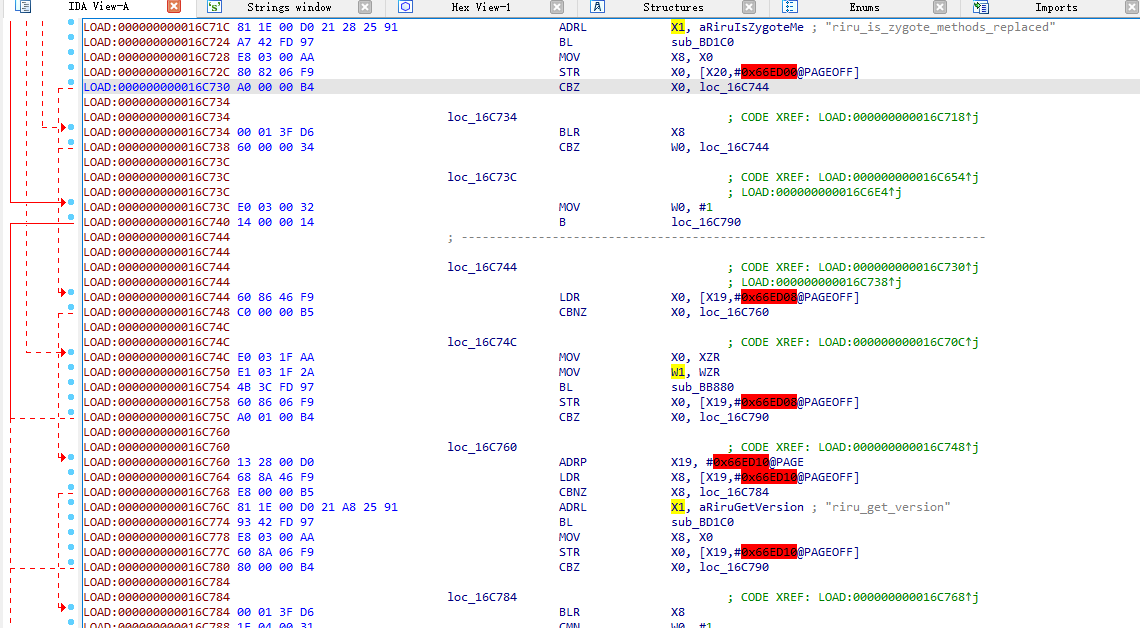The image size is (1140, 628).
Task: Click the IDA View-A tab icon
Action: pos(24,7)
